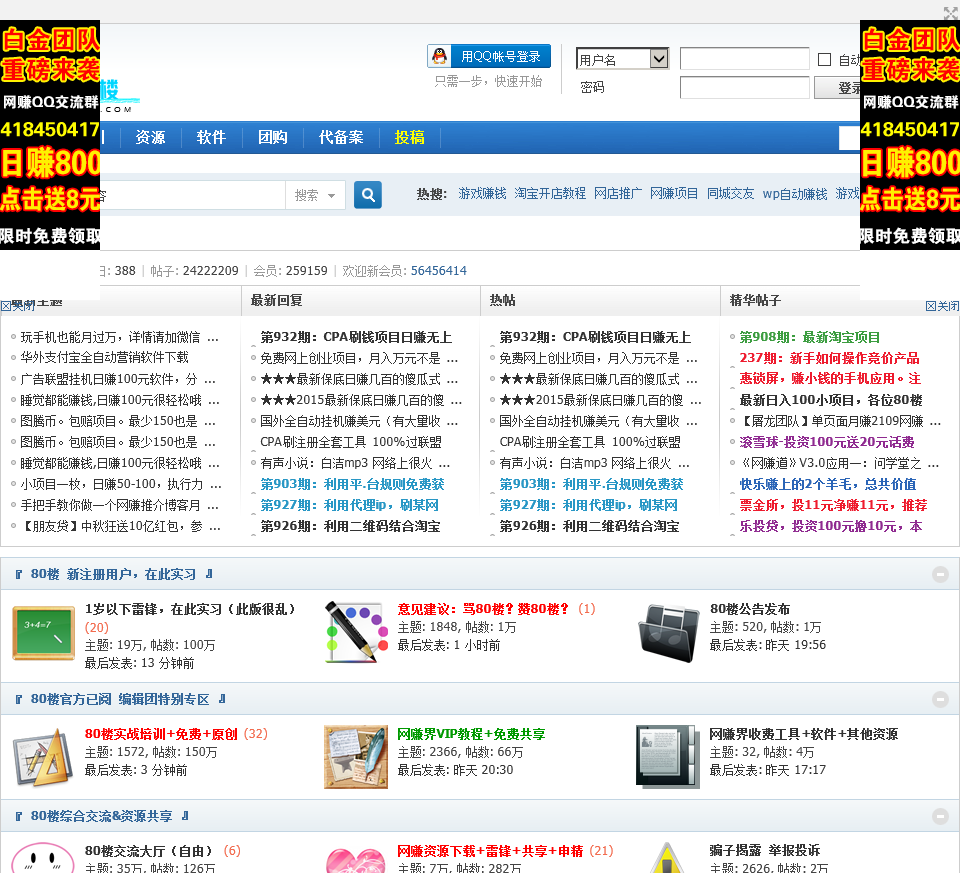
Task: Open the right 白金团队 banner ad
Action: click(x=910, y=135)
